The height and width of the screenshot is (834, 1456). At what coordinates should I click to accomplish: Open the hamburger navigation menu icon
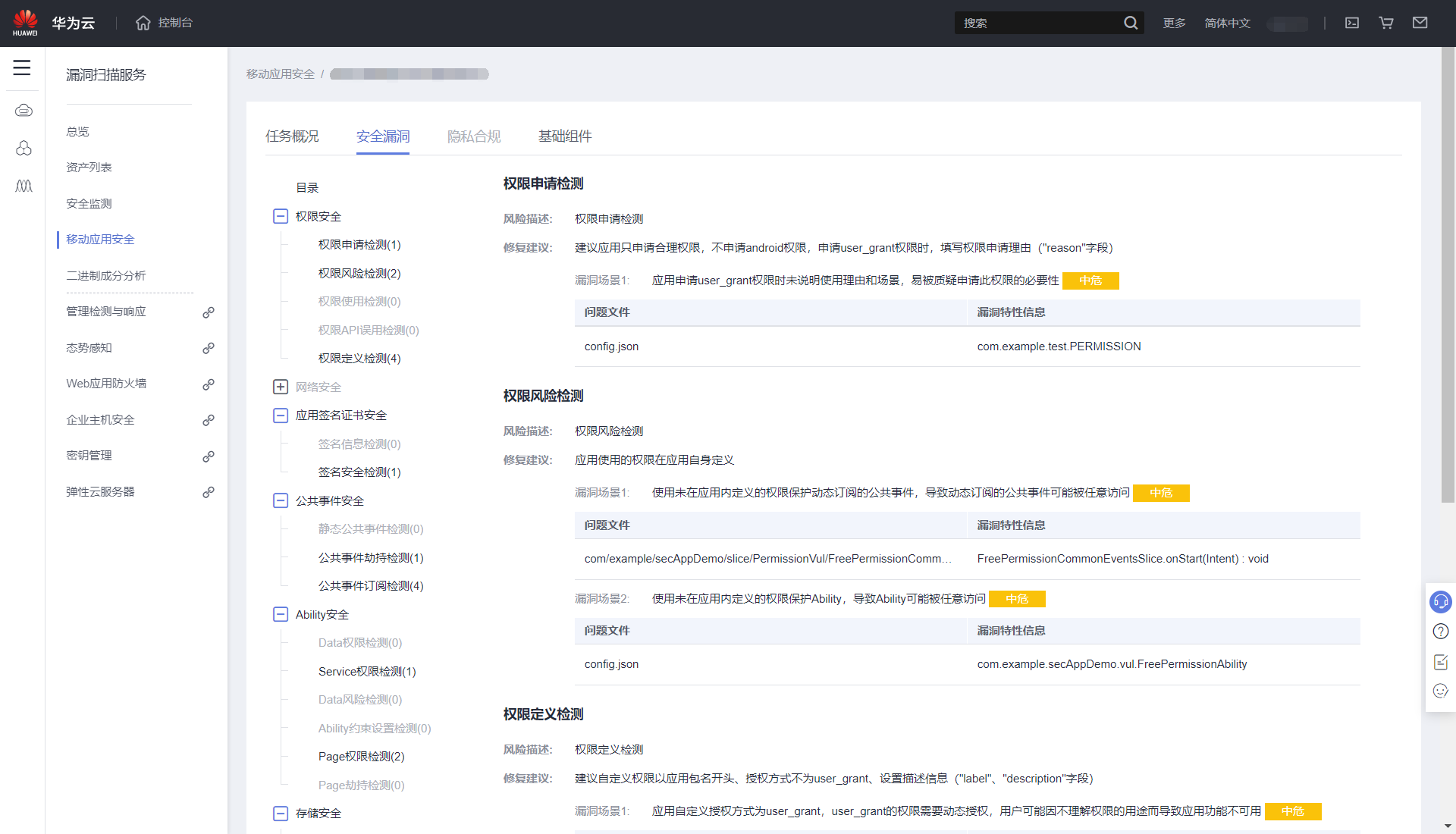(x=22, y=67)
